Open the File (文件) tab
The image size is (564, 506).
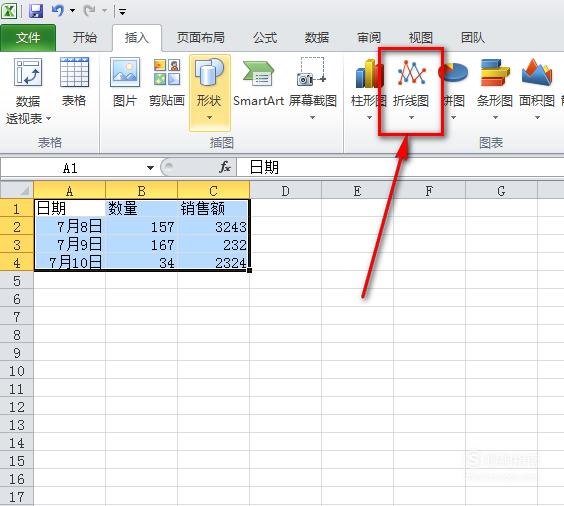pos(28,38)
